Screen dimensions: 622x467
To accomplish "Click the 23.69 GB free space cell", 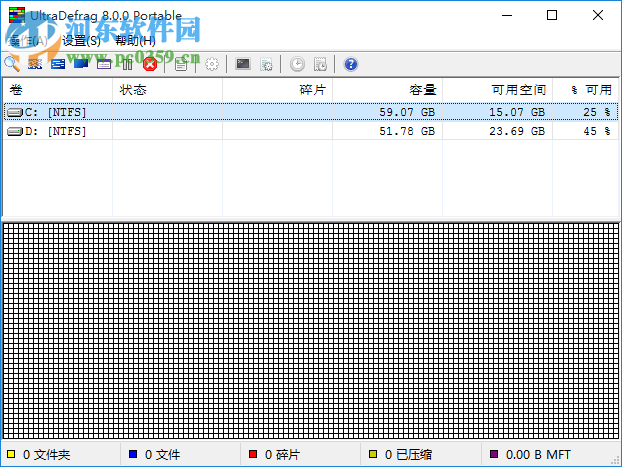I will [x=517, y=131].
